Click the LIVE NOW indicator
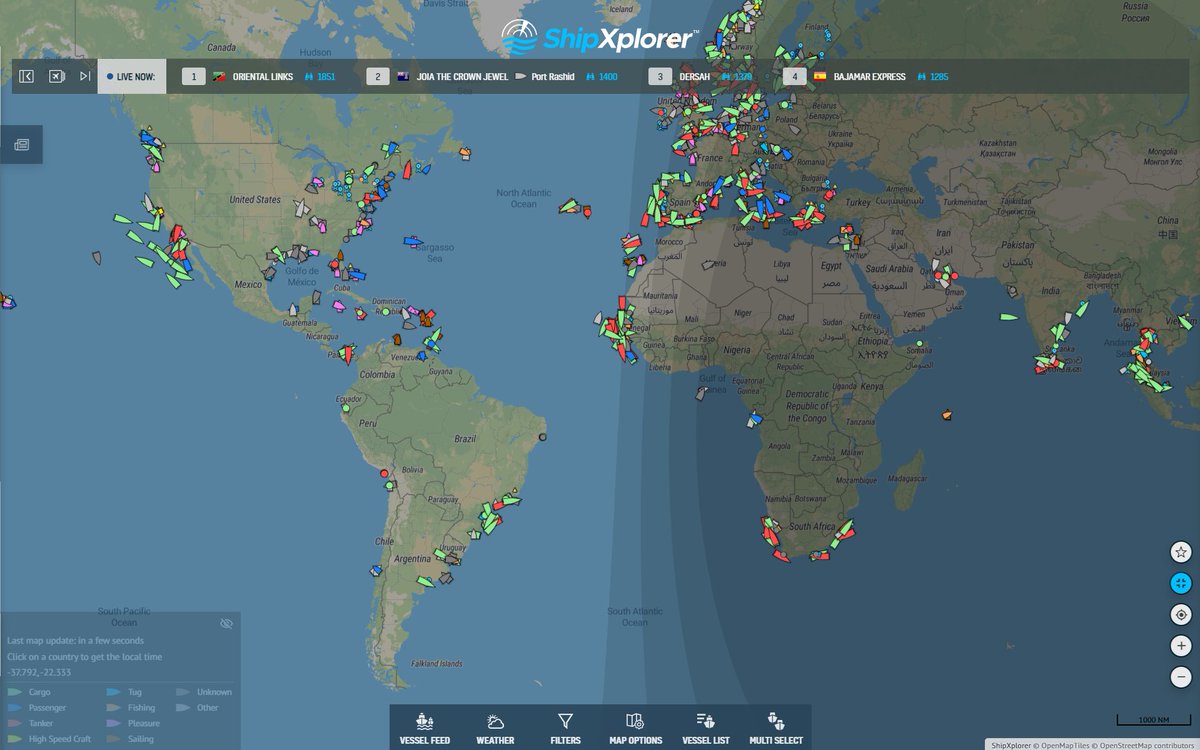The height and width of the screenshot is (750, 1200). click(x=131, y=75)
